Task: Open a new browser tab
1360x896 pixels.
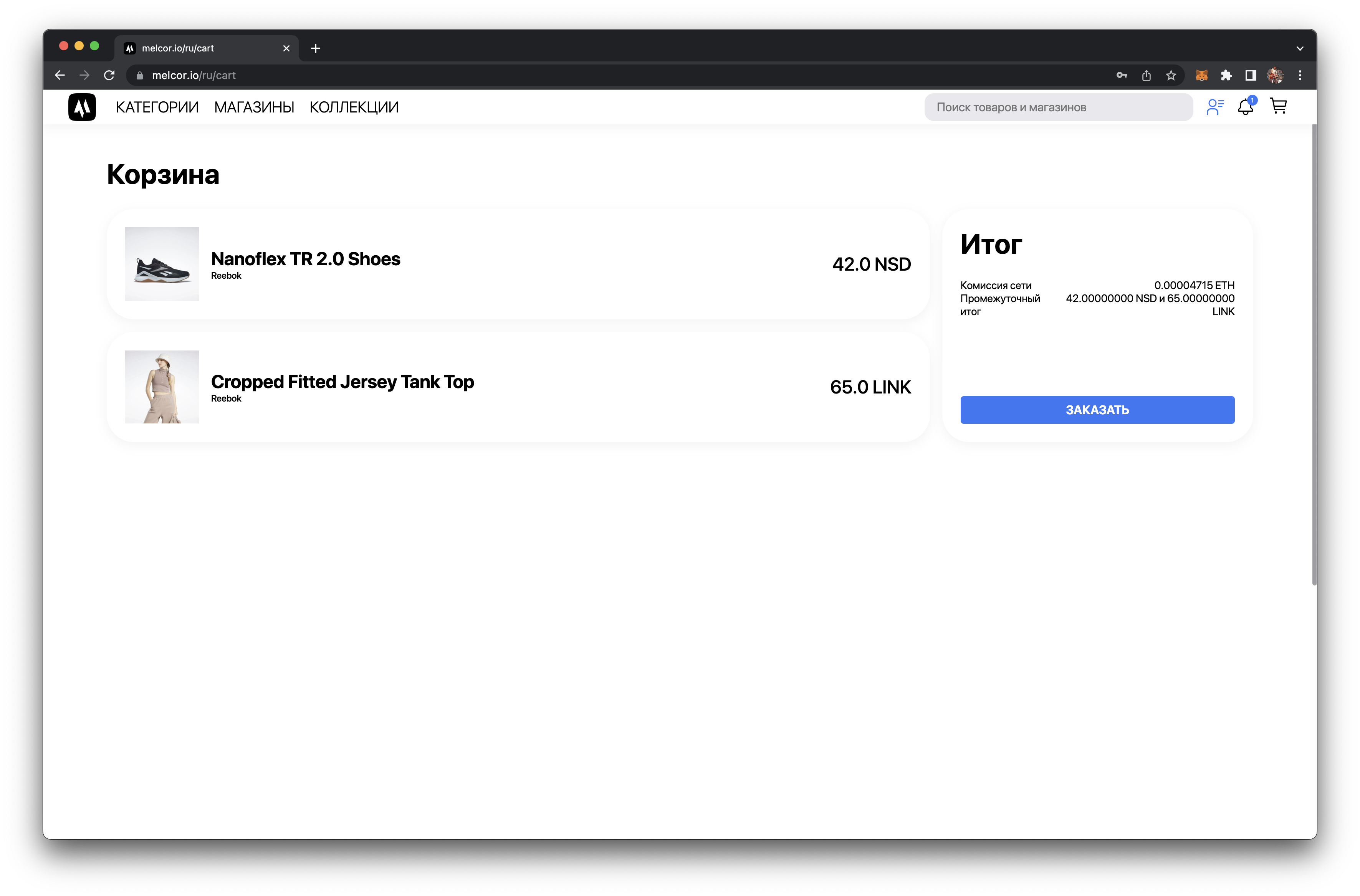Action: point(316,49)
